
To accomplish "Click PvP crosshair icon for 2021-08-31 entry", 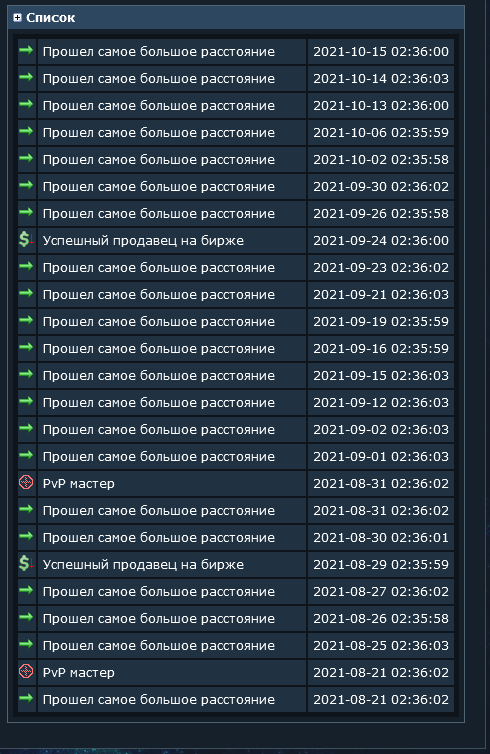I will pyautogui.click(x=26, y=482).
